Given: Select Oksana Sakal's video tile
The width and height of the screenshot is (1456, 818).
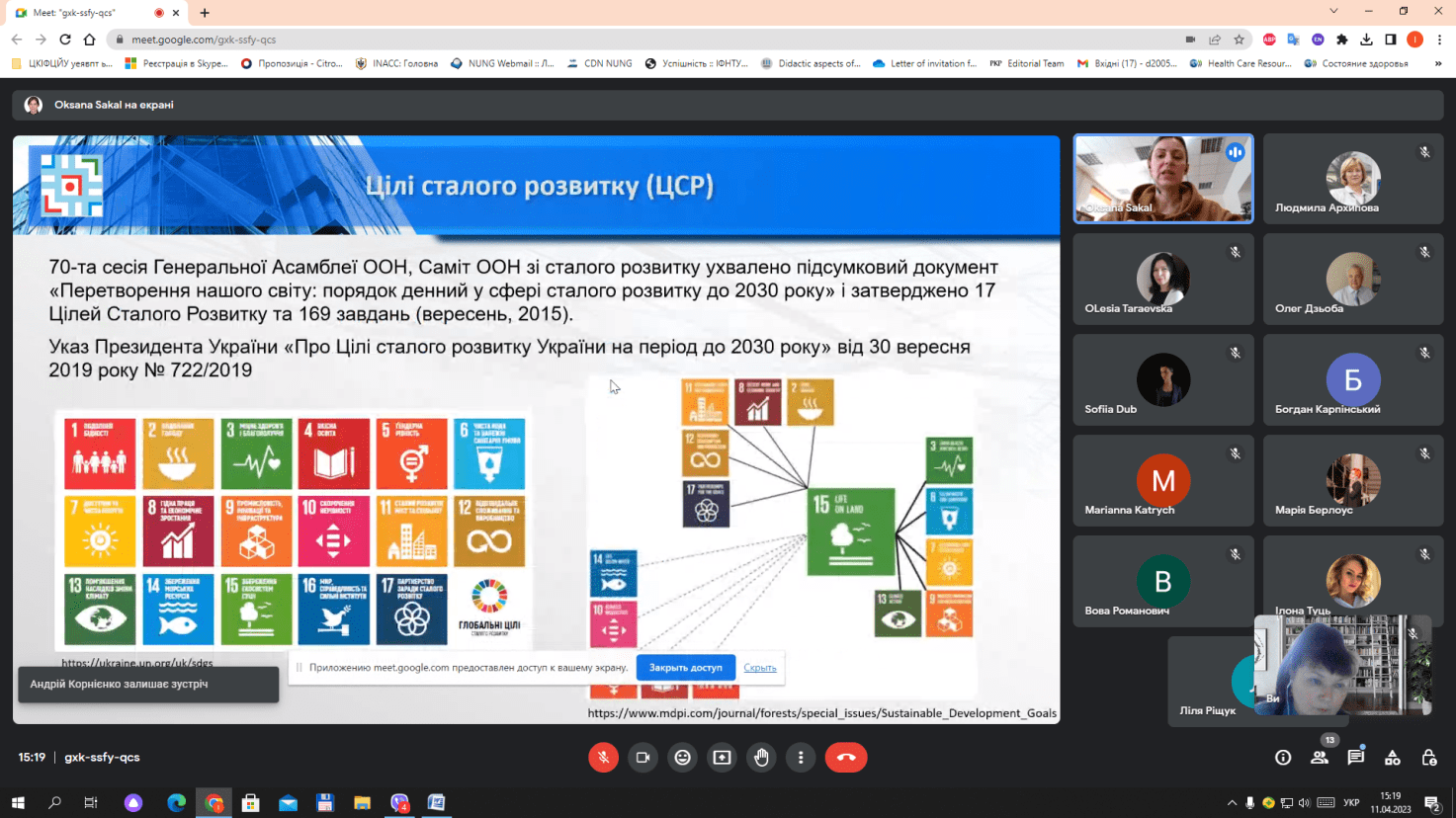Looking at the screenshot, I should coord(1163,179).
